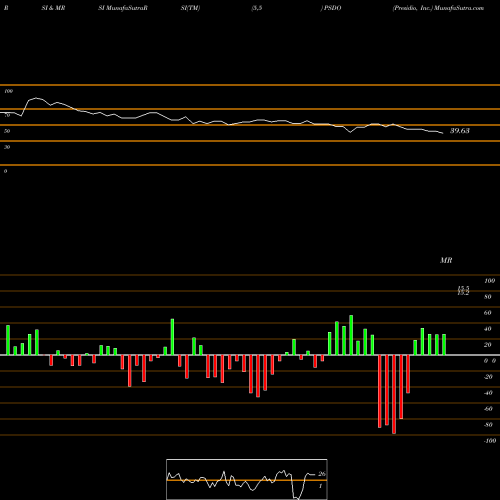This screenshot has height=500, width=500.
Task: Click the tallest green bar near 50
Action: click(351, 335)
